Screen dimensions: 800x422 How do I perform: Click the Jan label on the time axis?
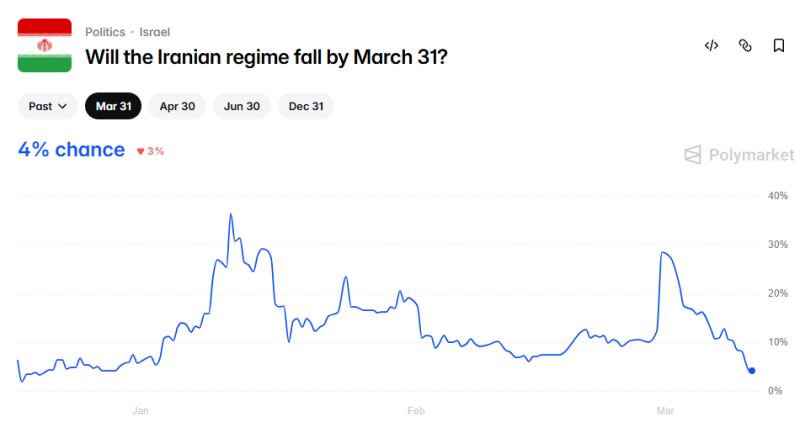(140, 410)
